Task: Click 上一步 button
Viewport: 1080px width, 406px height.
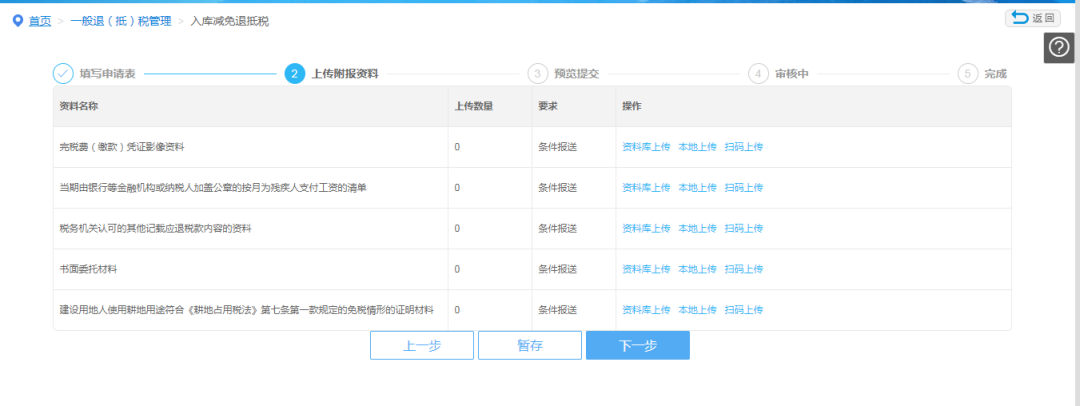Action: 422,345
